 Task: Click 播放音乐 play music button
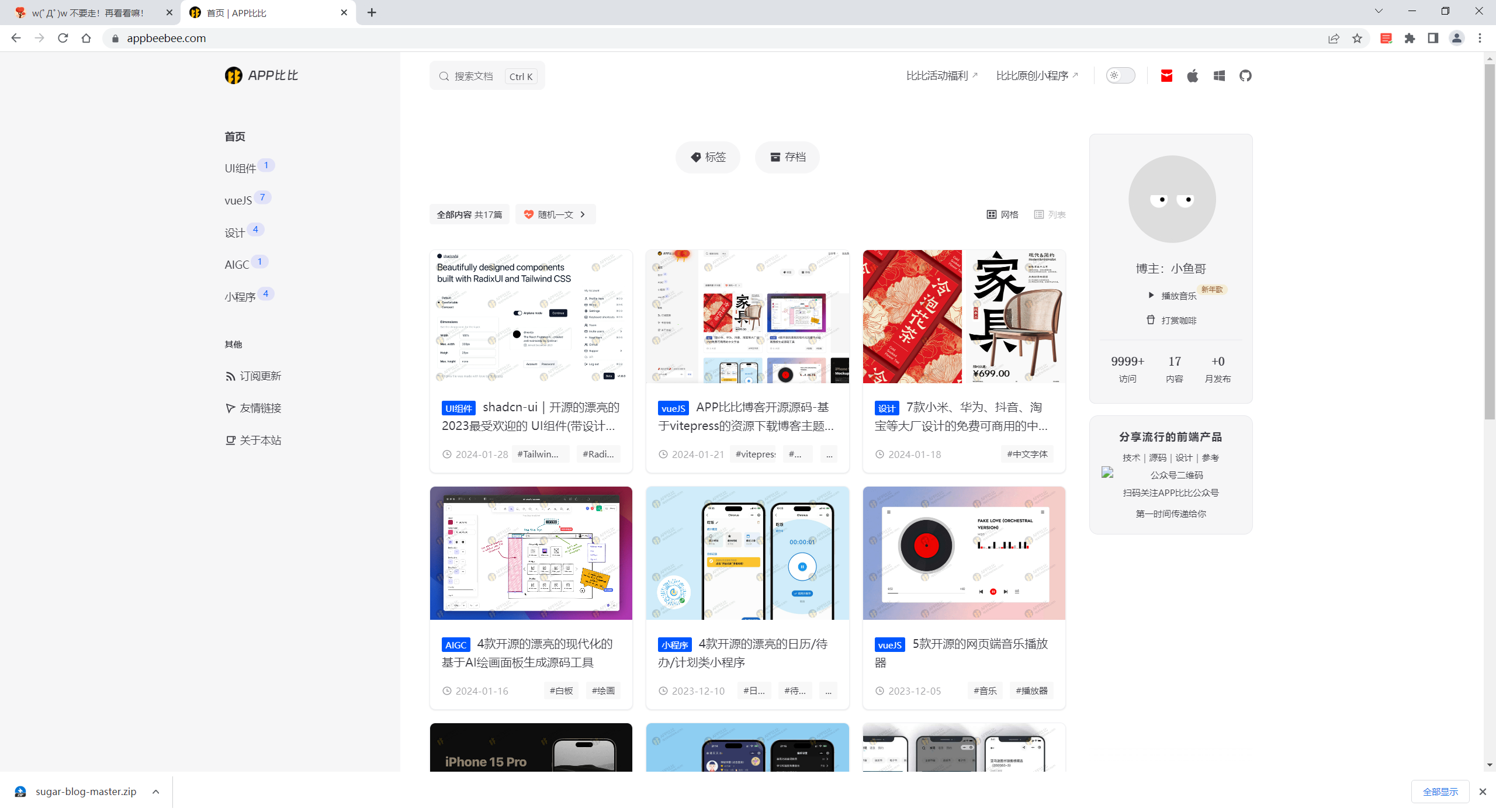click(1172, 296)
